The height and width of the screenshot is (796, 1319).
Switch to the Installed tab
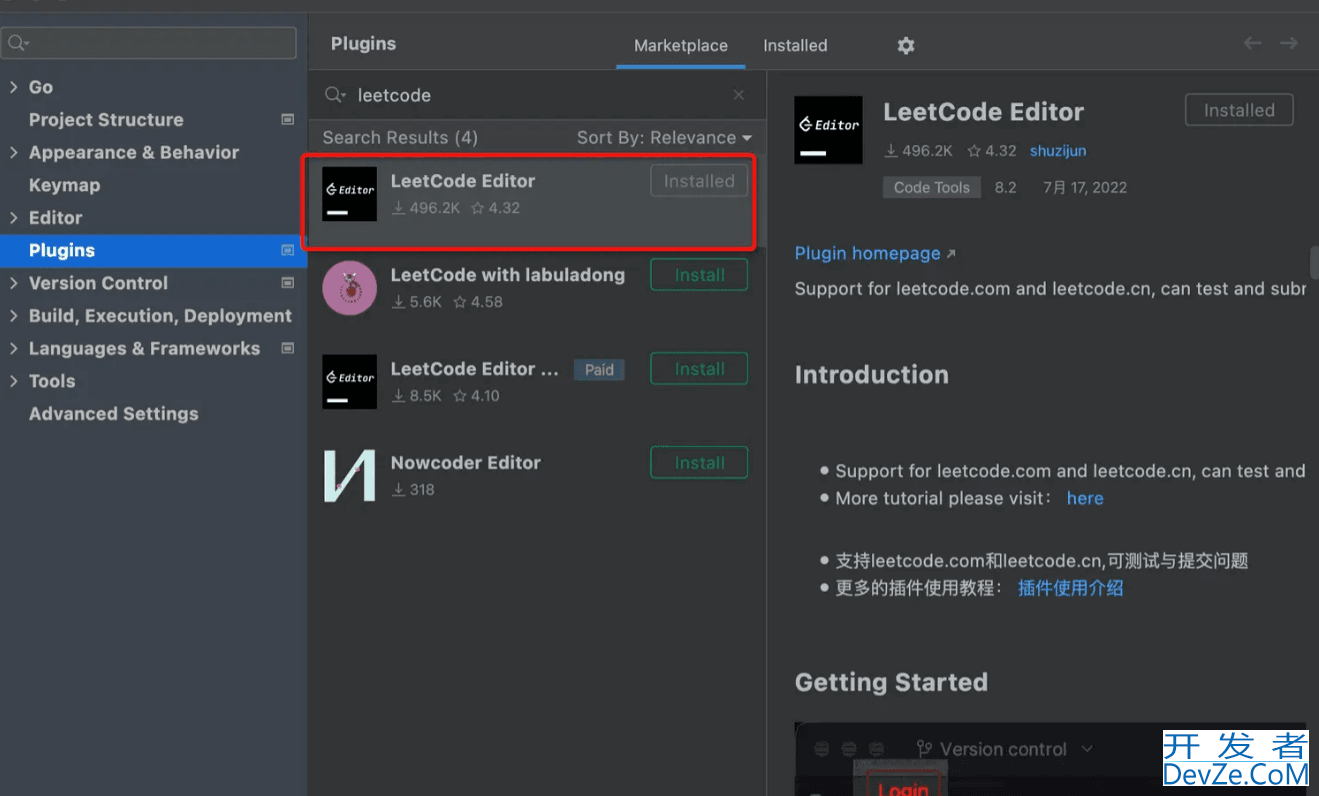click(x=795, y=46)
